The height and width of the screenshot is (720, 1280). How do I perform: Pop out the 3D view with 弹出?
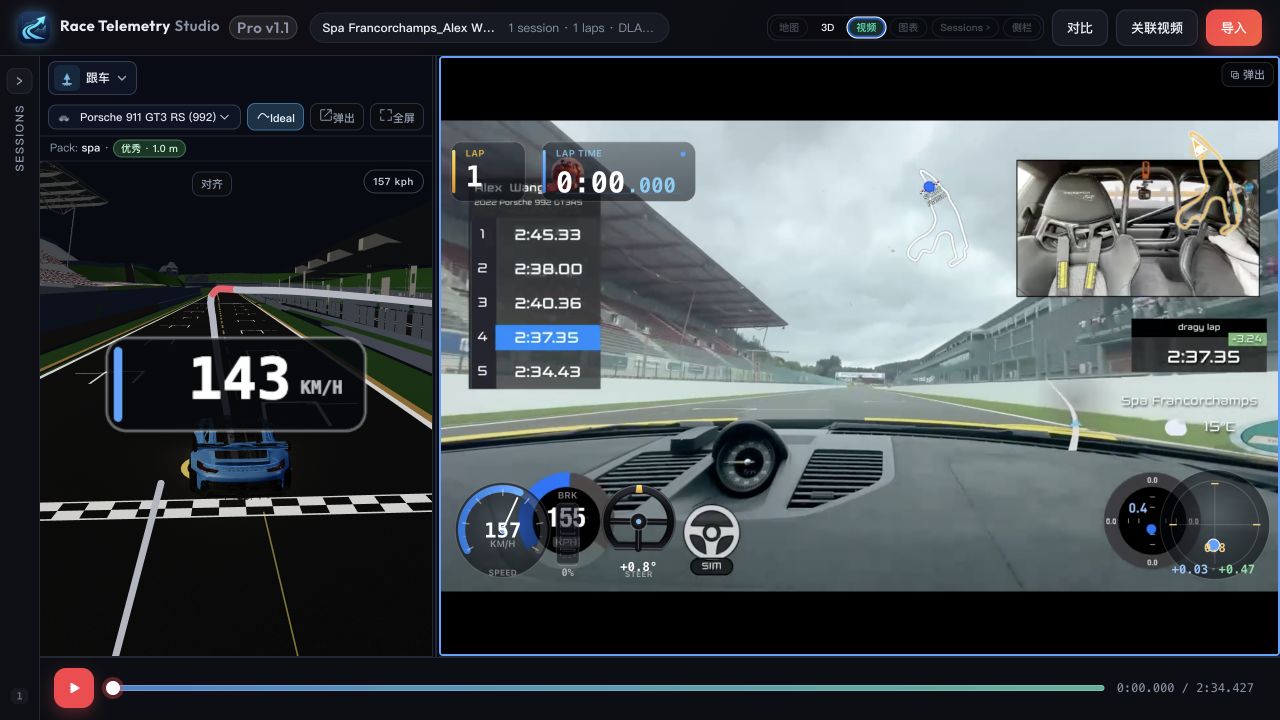click(337, 117)
